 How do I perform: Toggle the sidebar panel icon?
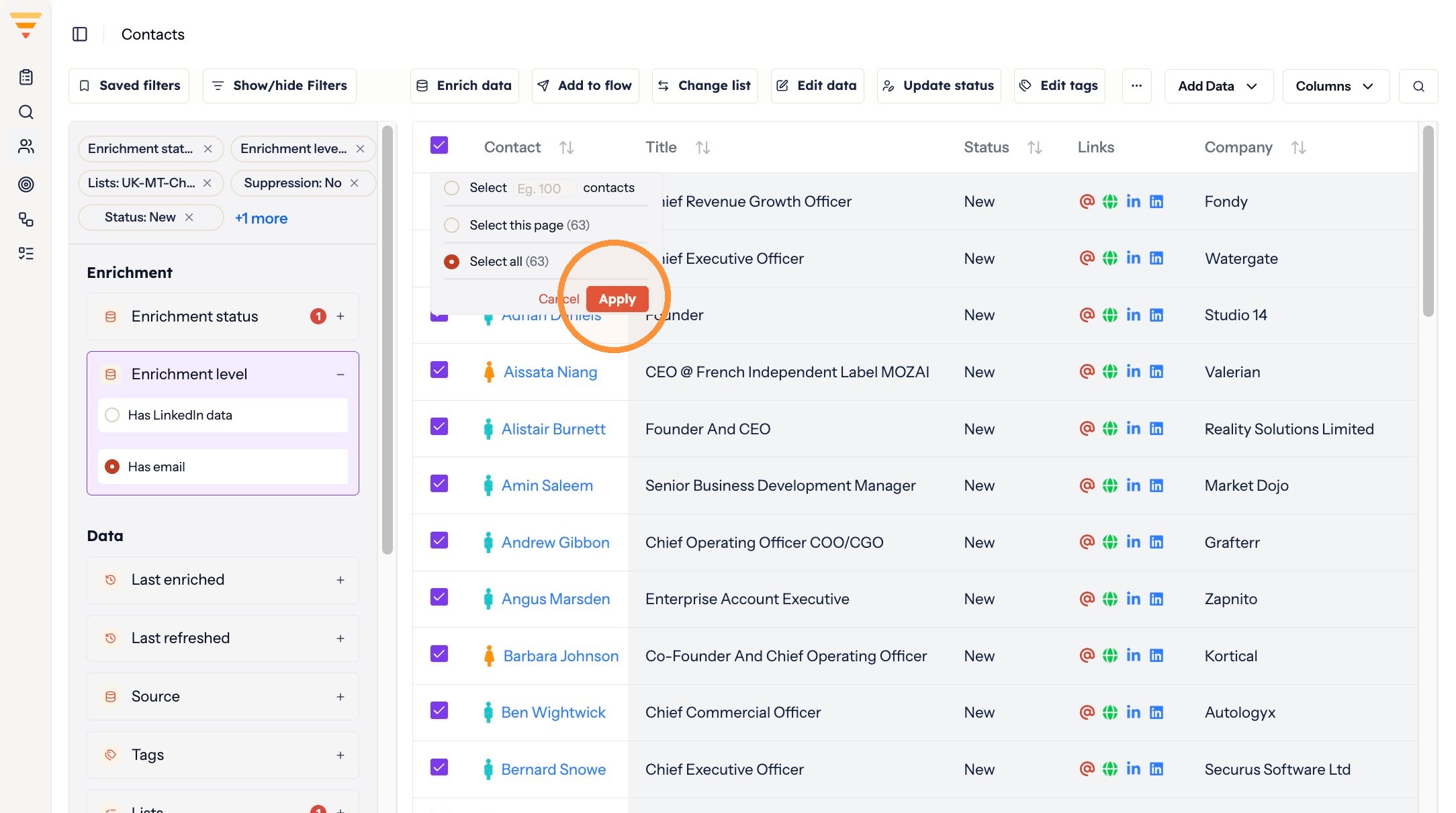80,34
